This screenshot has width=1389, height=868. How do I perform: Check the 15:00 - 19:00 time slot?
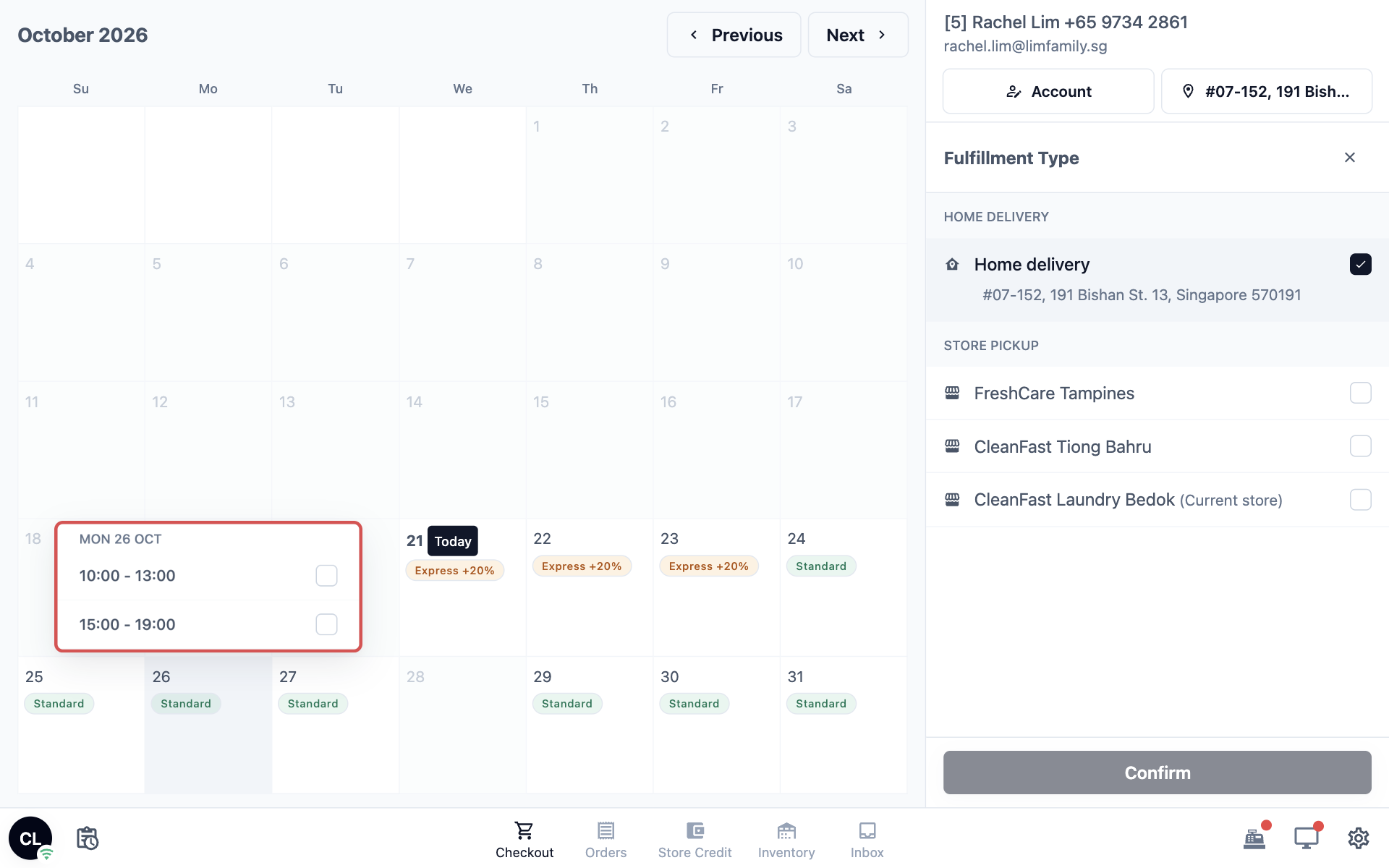pyautogui.click(x=326, y=624)
